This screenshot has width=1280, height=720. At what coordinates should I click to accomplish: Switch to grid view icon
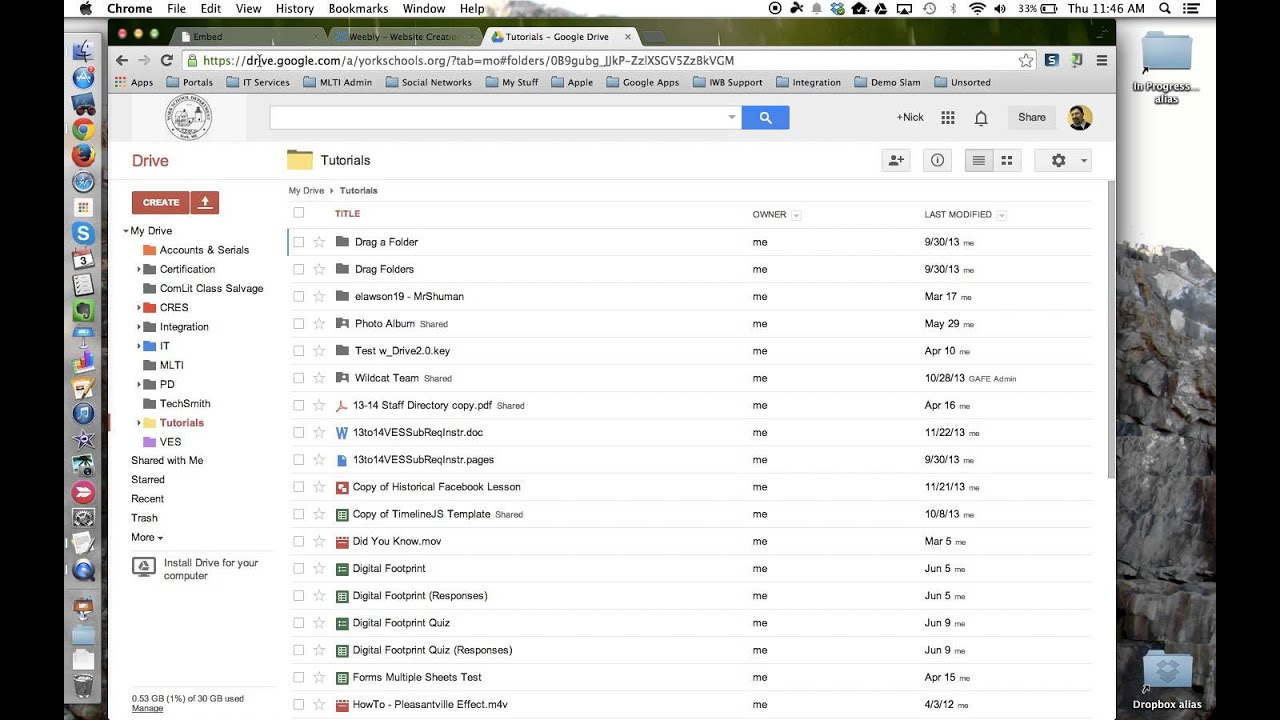[1007, 160]
